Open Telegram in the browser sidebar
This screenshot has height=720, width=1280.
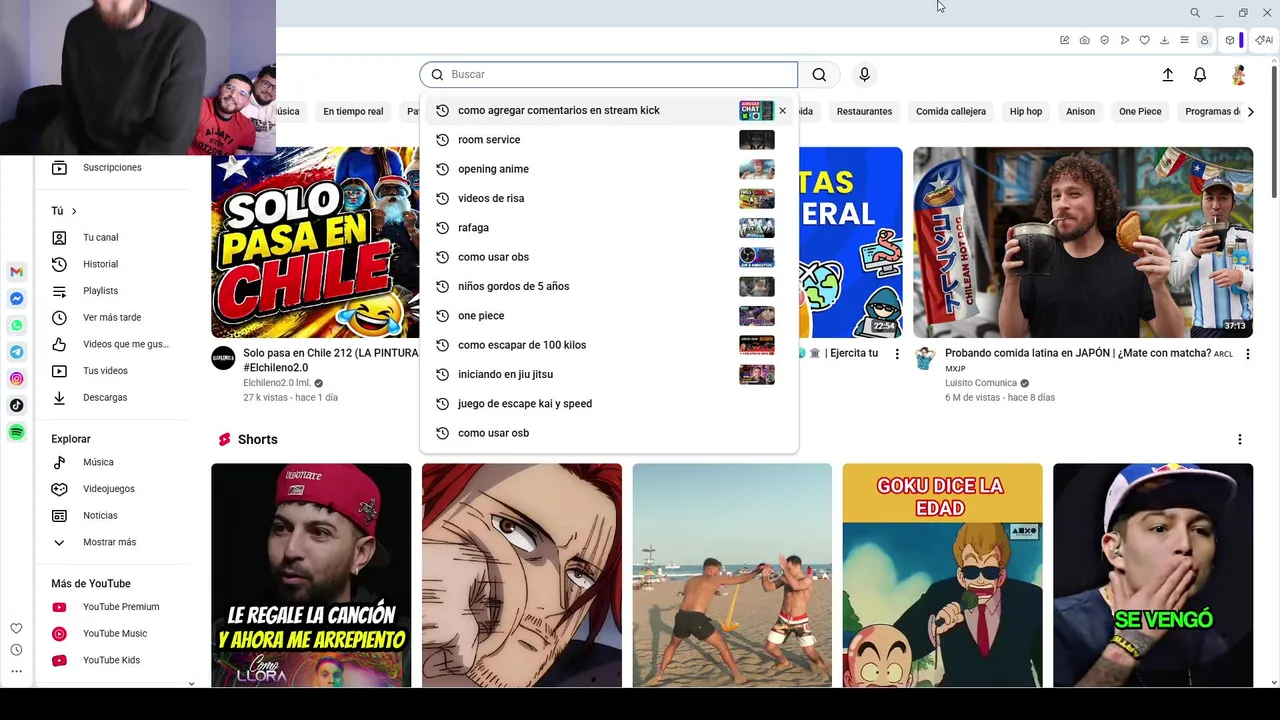[16, 352]
